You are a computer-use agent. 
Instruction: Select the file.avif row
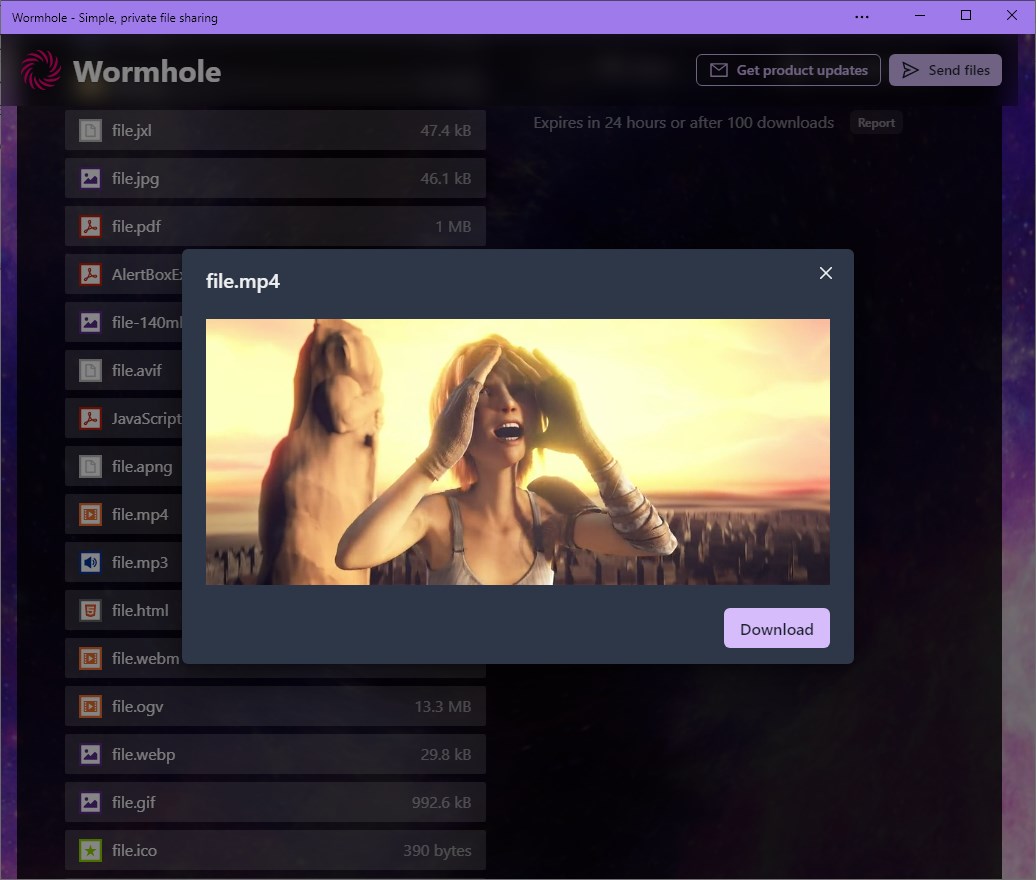[124, 371]
